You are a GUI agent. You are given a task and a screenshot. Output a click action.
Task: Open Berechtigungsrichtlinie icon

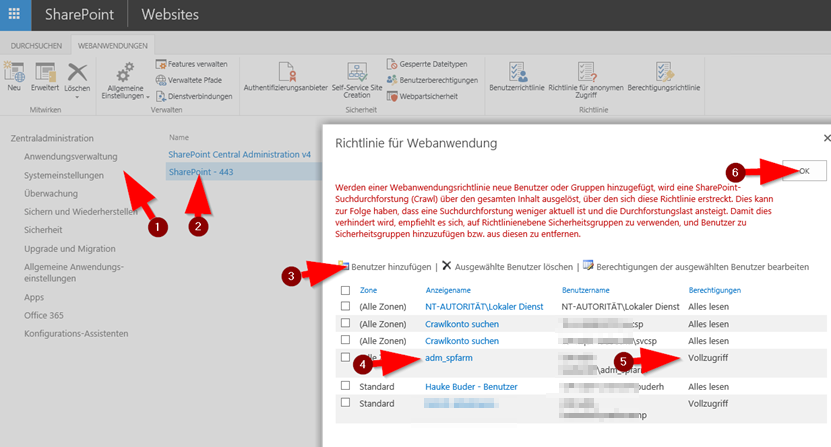tap(664, 72)
